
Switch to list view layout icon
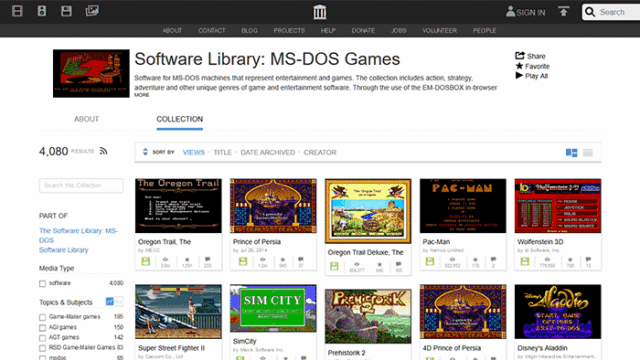(x=588, y=153)
